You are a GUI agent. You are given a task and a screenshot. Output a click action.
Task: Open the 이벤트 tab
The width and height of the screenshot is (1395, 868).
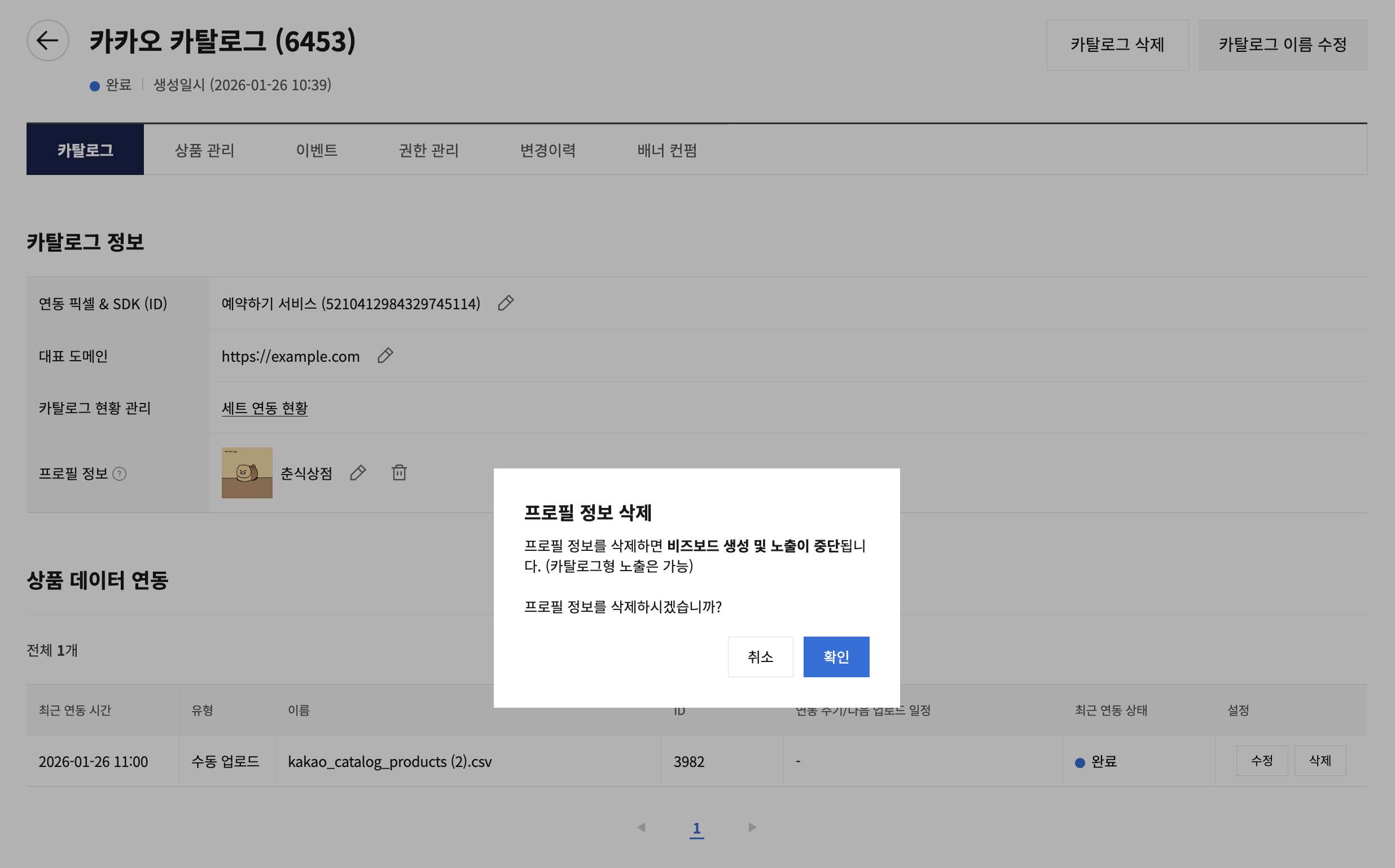click(x=316, y=150)
